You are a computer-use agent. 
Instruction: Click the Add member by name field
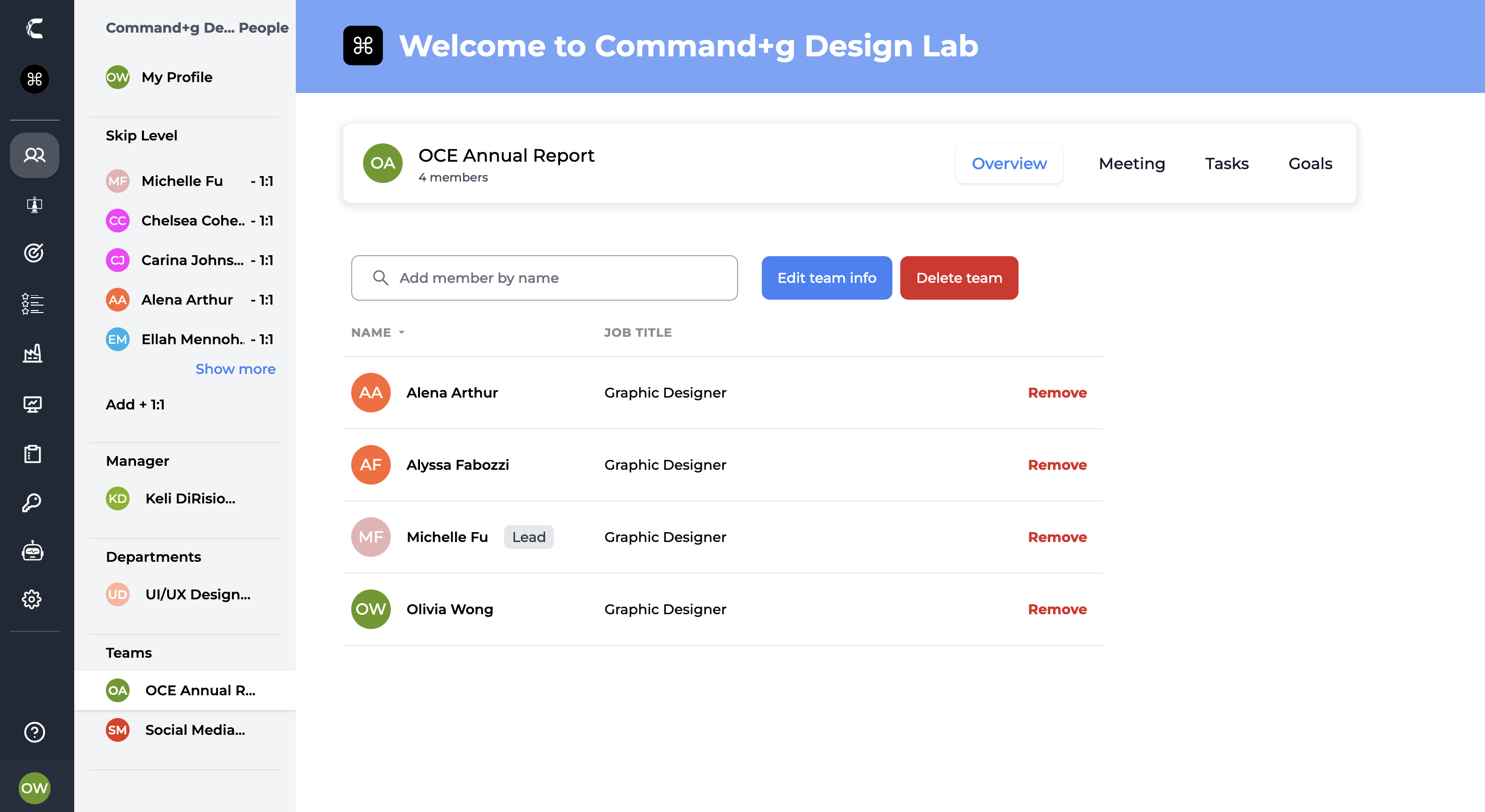pyautogui.click(x=544, y=278)
